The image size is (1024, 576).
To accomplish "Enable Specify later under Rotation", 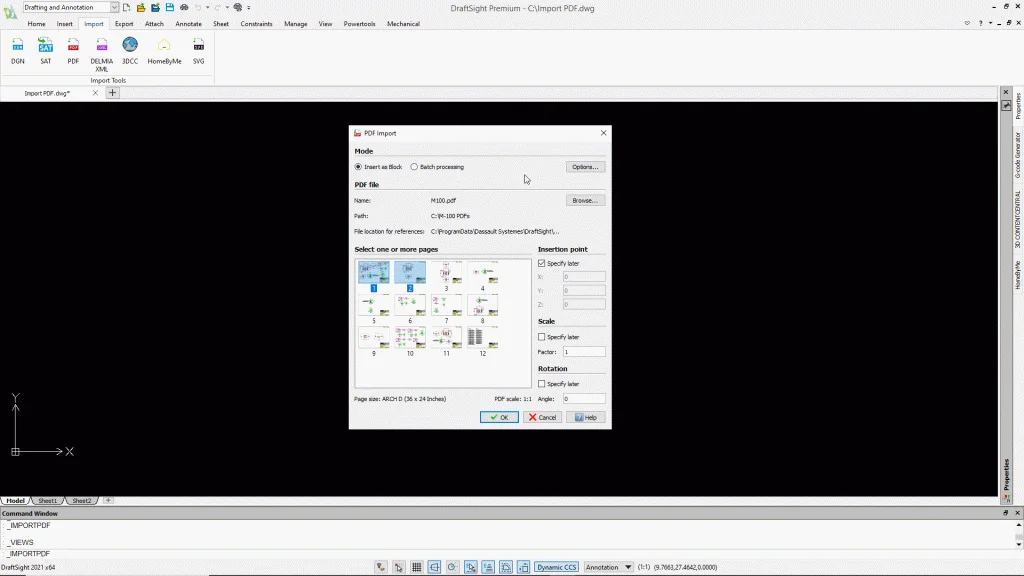I will (x=542, y=384).
